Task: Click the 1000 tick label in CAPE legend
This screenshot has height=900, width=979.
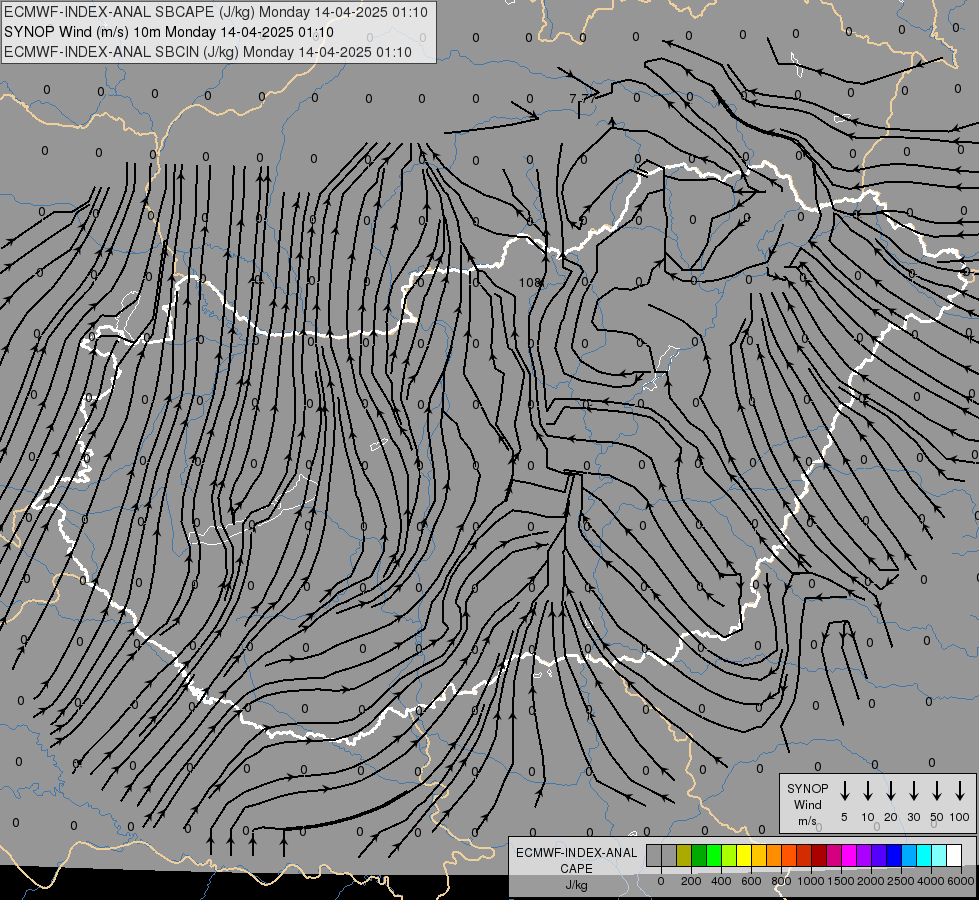Action: 810,881
